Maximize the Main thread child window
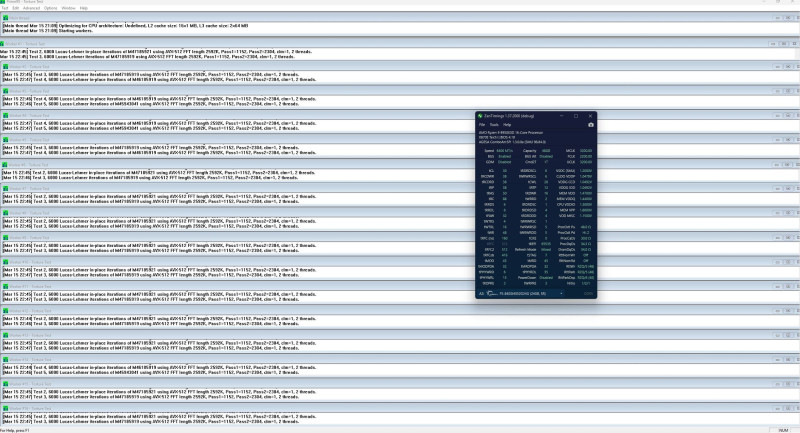 [x=788, y=18]
